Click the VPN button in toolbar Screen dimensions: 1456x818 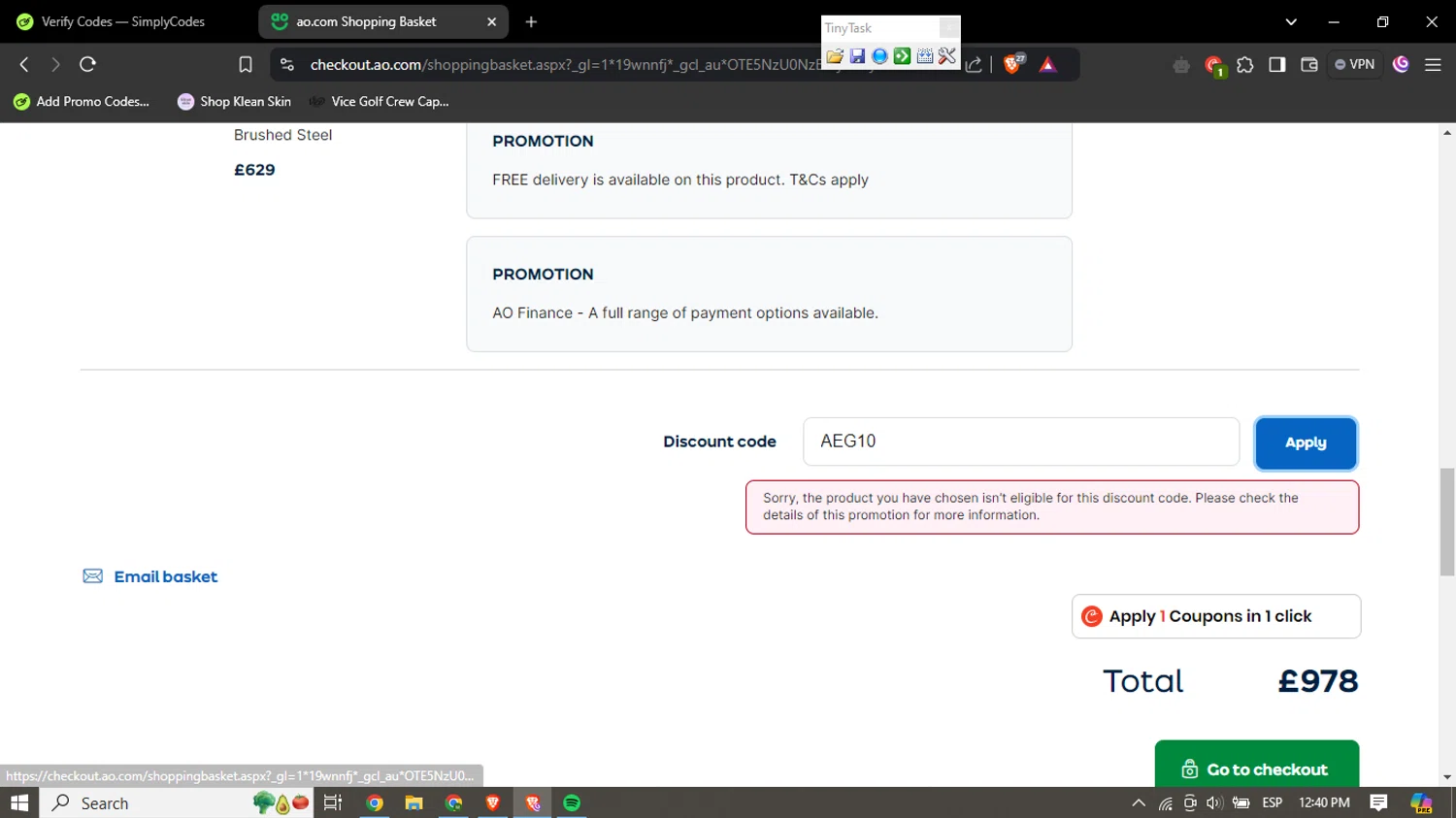1355,64
